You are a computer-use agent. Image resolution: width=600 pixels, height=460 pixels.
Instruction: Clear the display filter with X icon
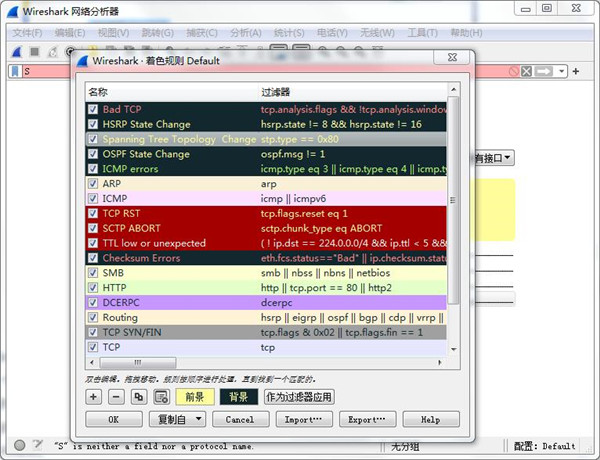click(527, 71)
